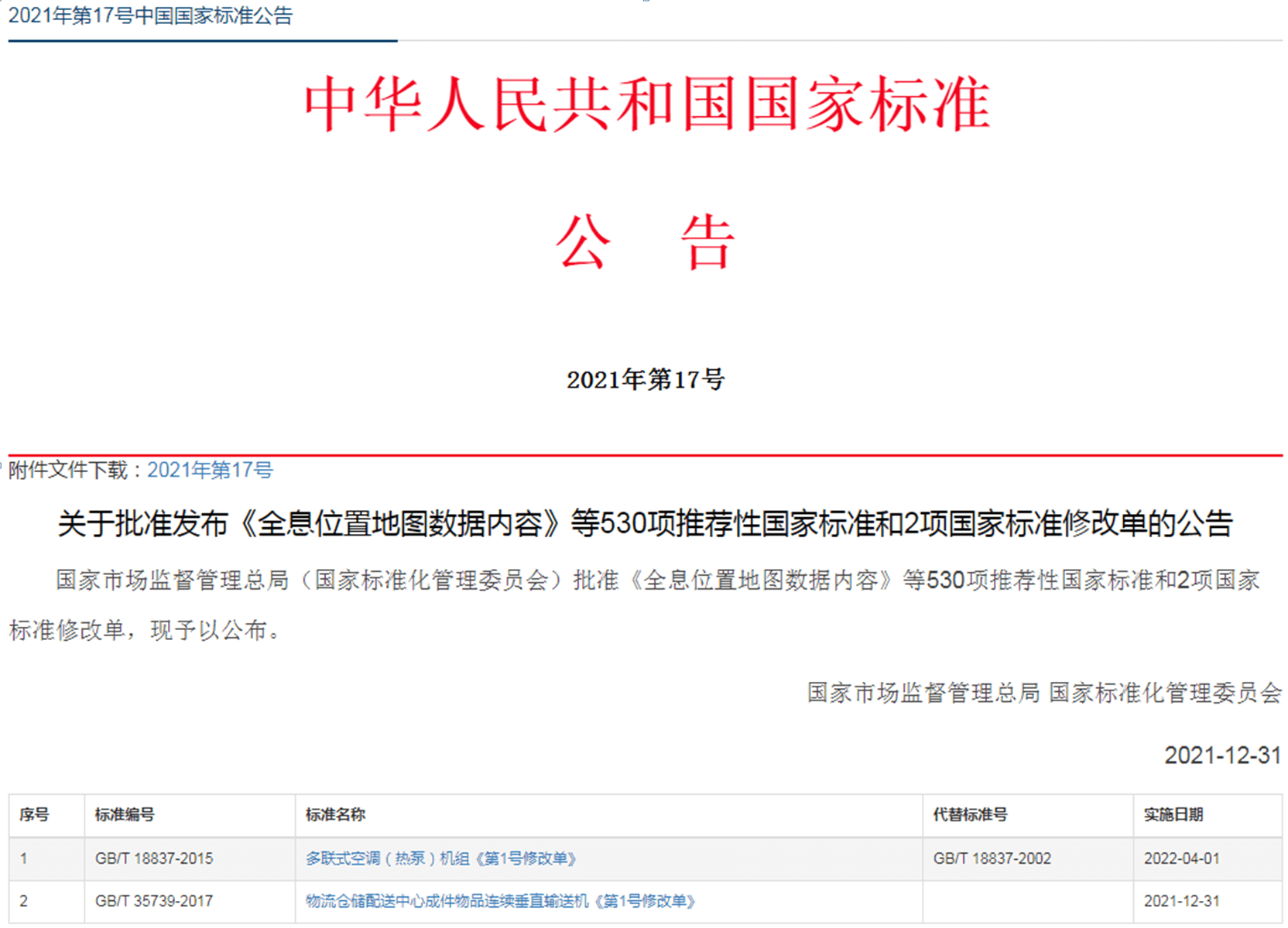This screenshot has width=1288, height=928.
Task: Click the GB/T 18837-2015 standard number cell
Action: click(154, 858)
